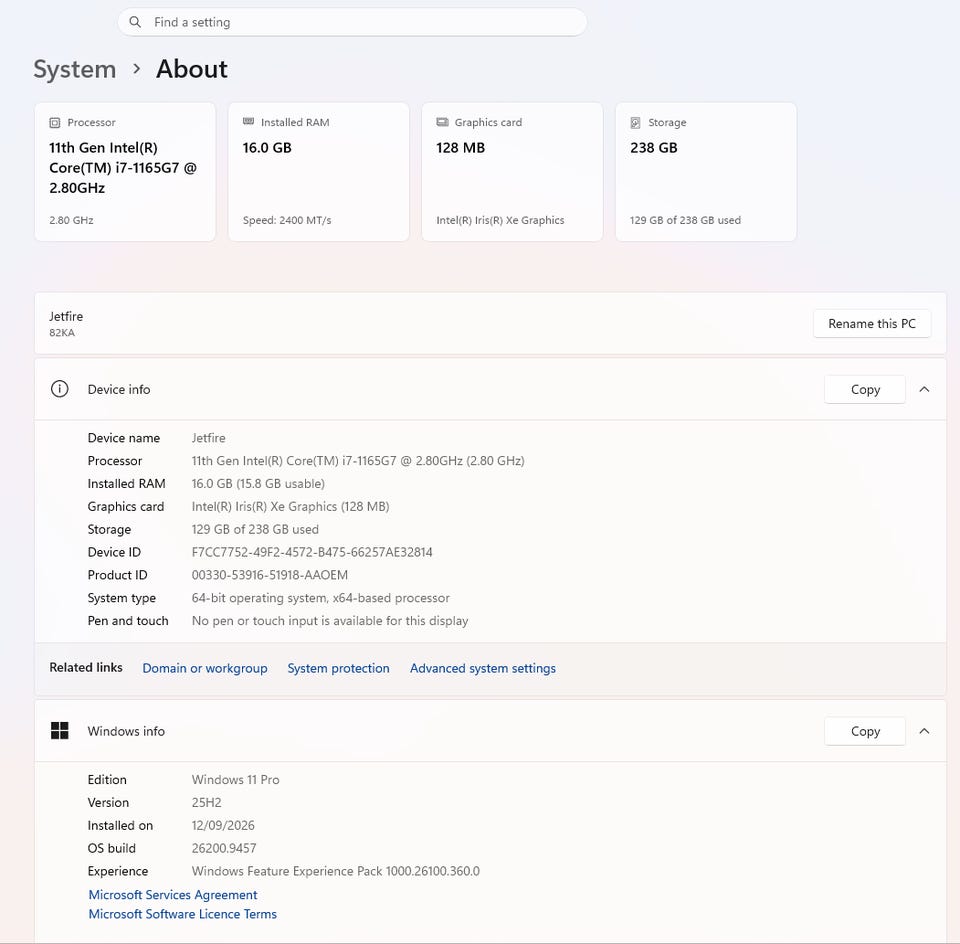The image size is (960, 944).
Task: Click the Installed on date 12/09/2026
Action: pos(223,825)
